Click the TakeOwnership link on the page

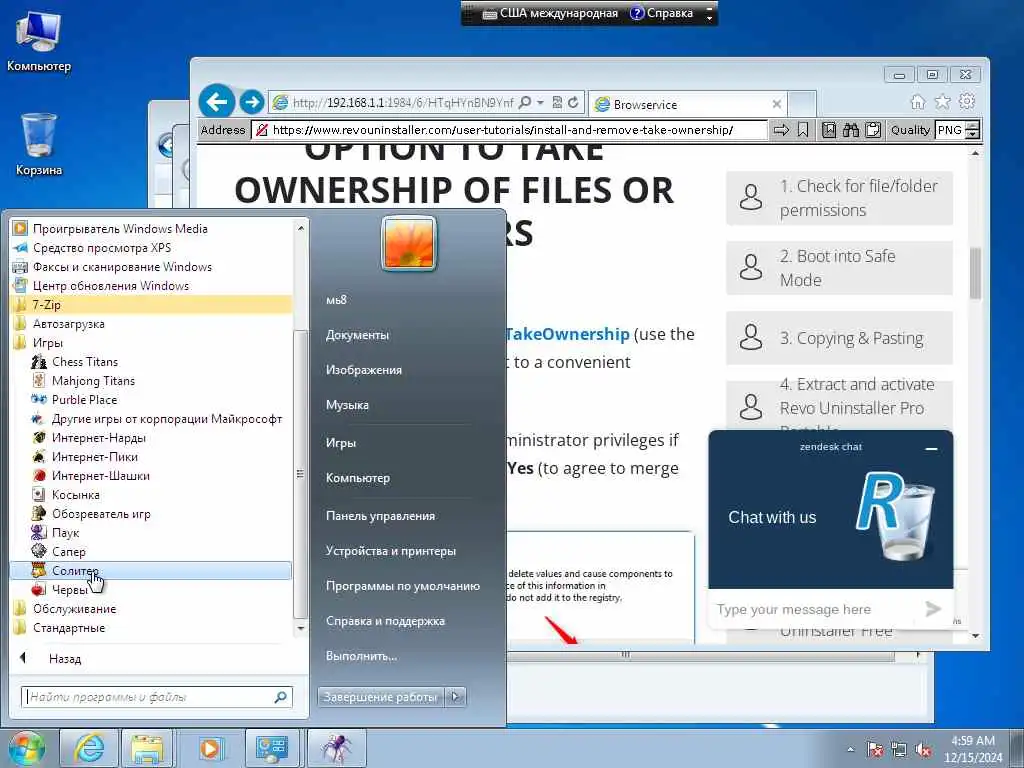(x=567, y=334)
